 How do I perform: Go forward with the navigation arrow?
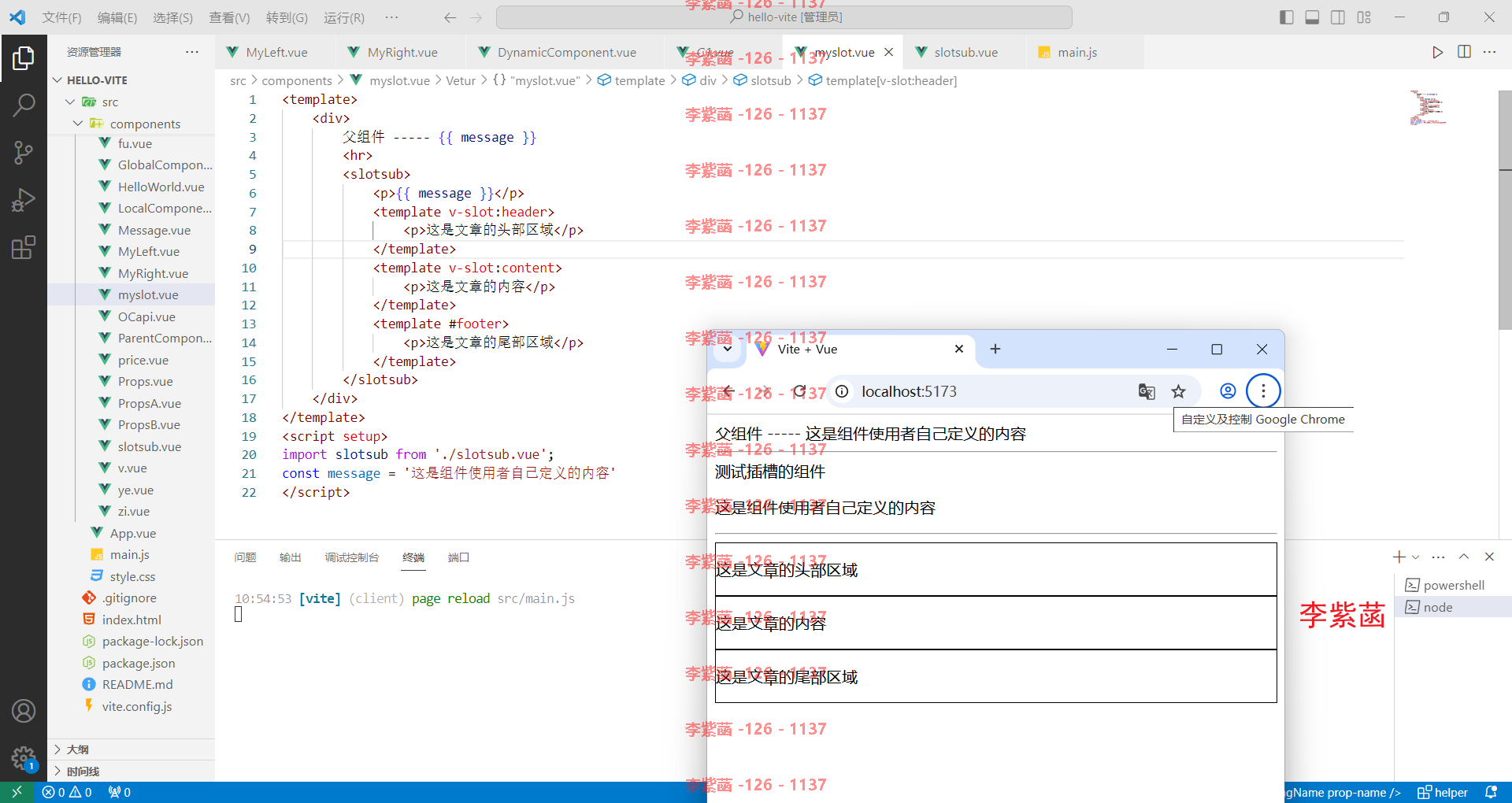tap(476, 17)
